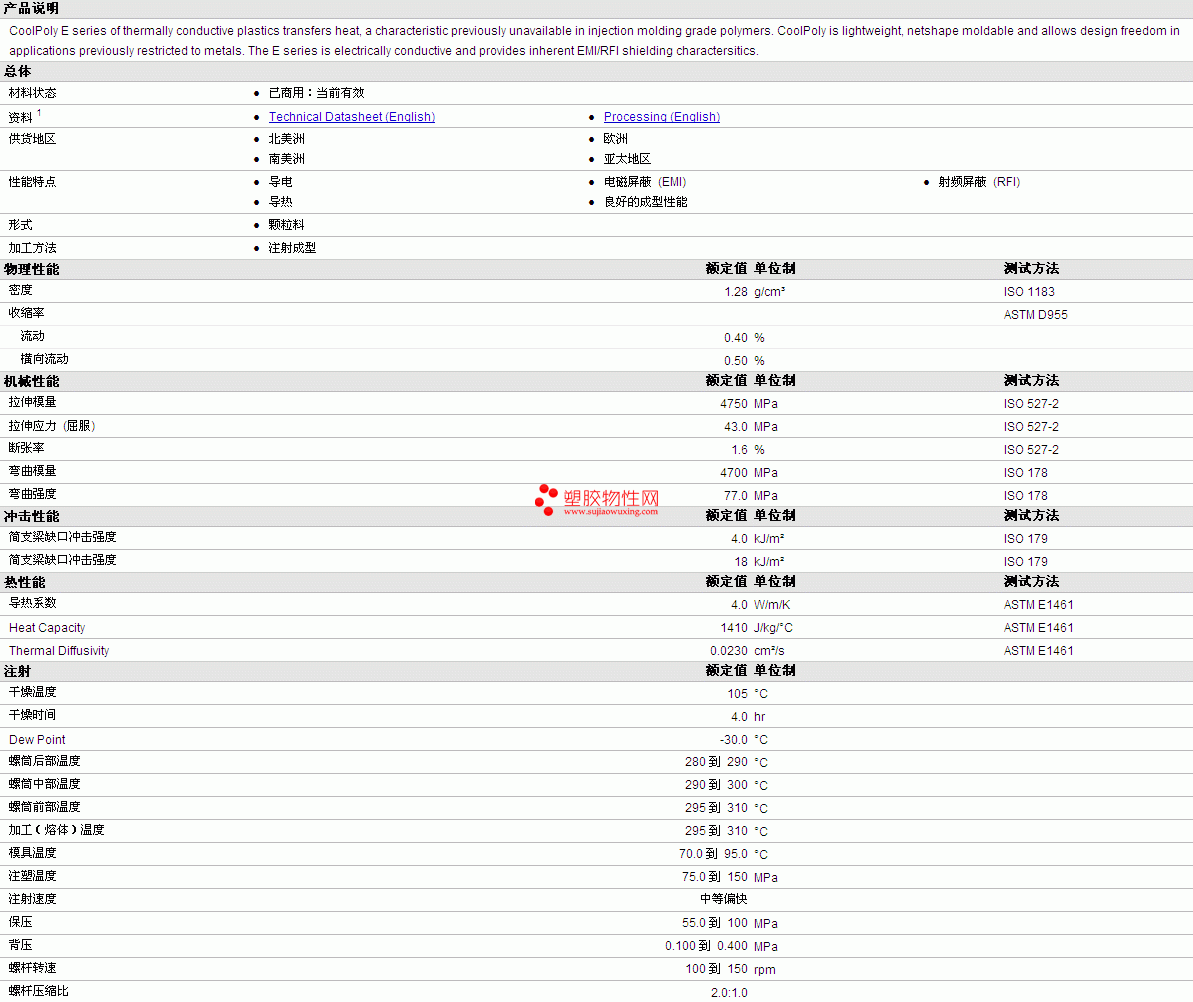Select the 螺筒后部温度 row label

pos(45,761)
